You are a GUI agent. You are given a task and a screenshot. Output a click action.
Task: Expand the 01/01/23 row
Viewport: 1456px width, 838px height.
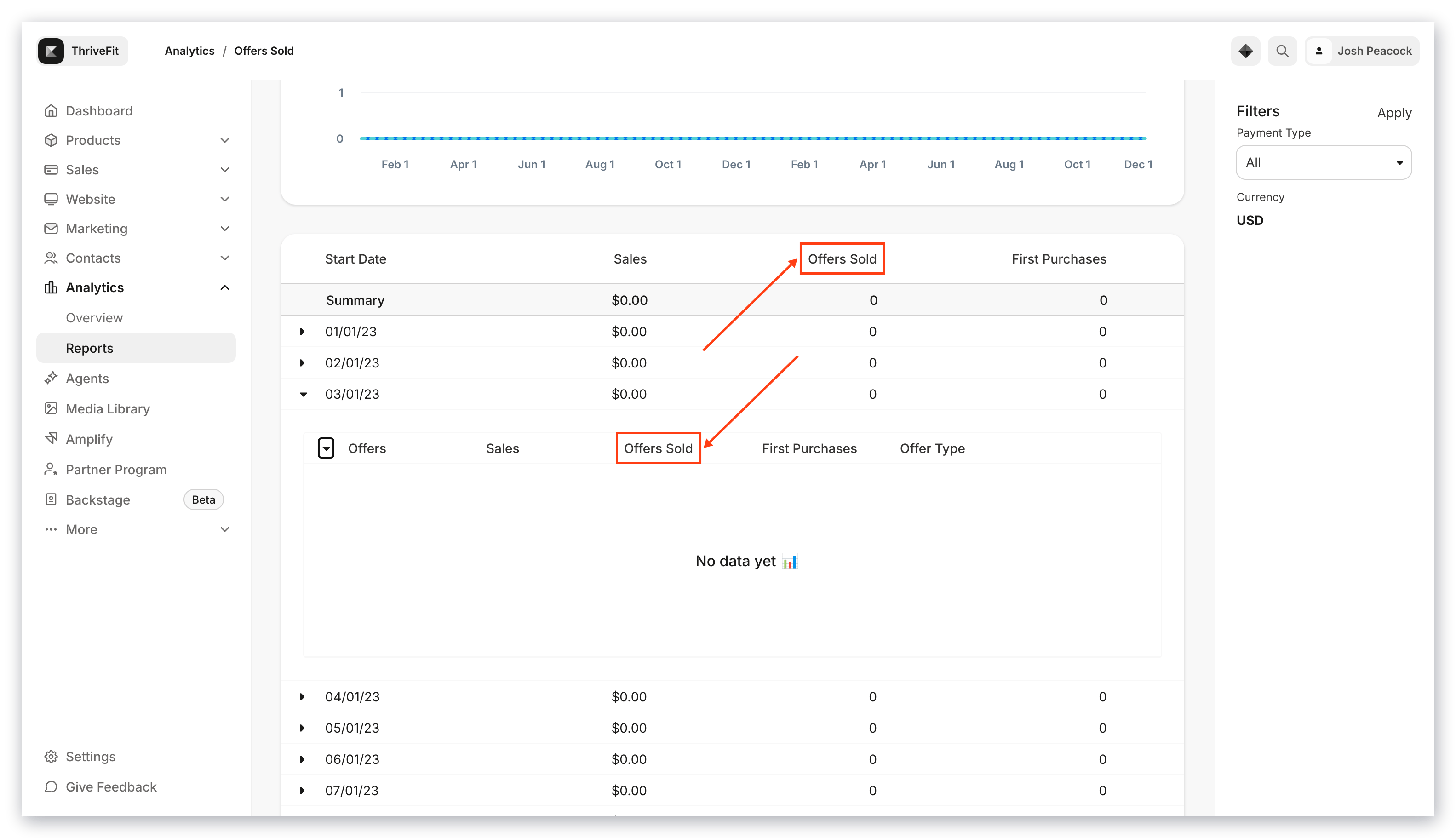tap(302, 331)
